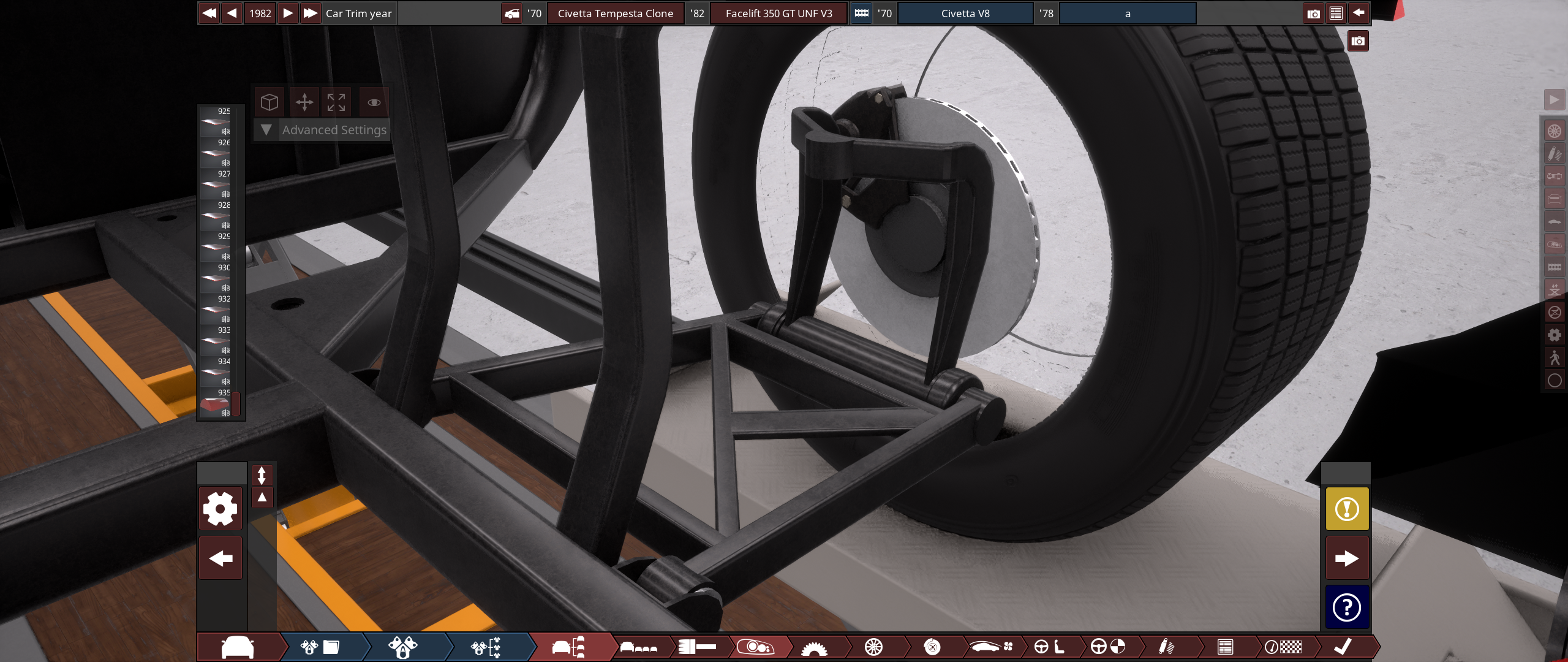Select the move fixture arrows tool
This screenshot has height=662, width=1568.
[x=304, y=102]
